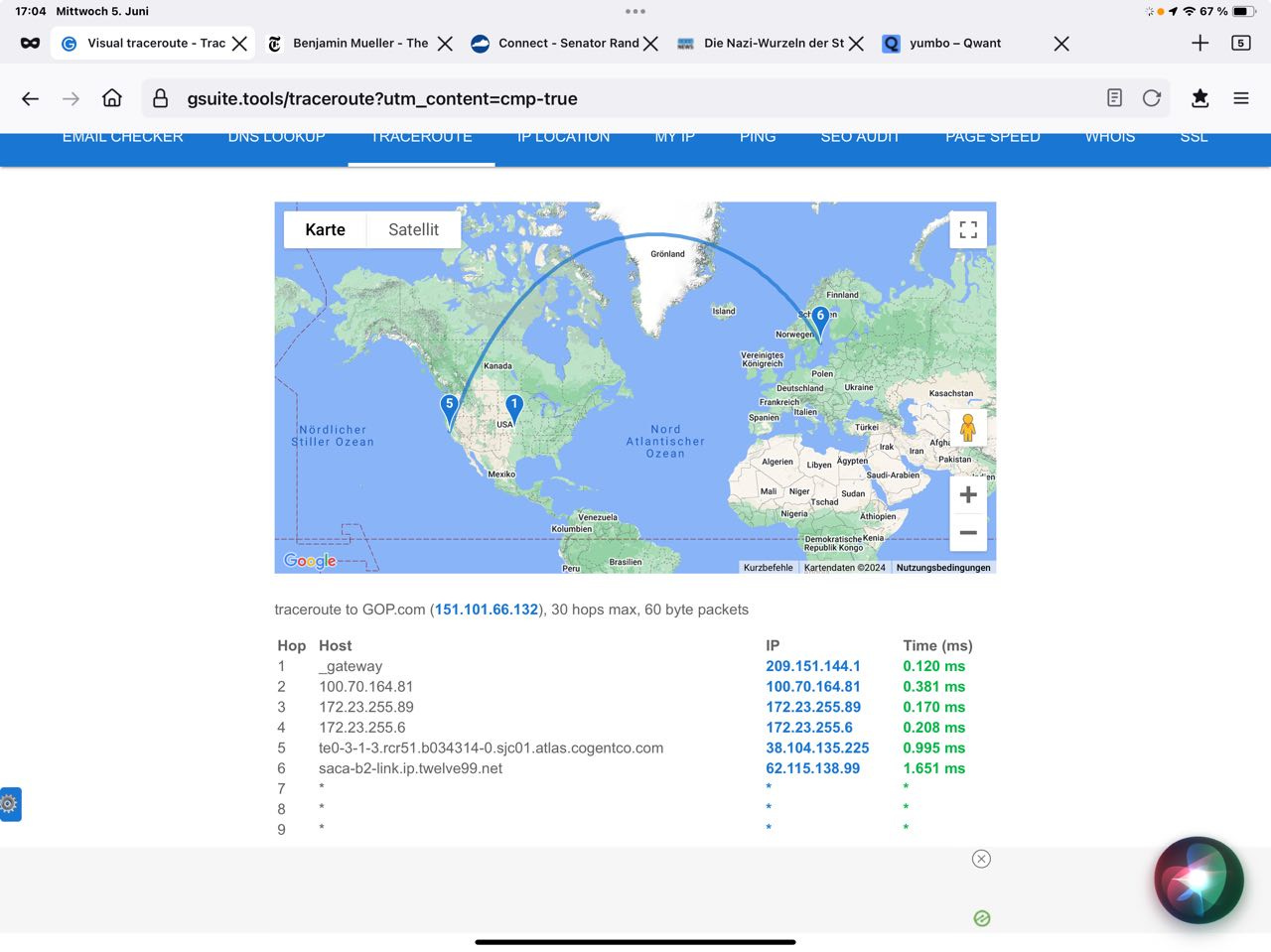This screenshot has width=1271, height=952.
Task: Tap the Siri orb
Action: click(1199, 880)
